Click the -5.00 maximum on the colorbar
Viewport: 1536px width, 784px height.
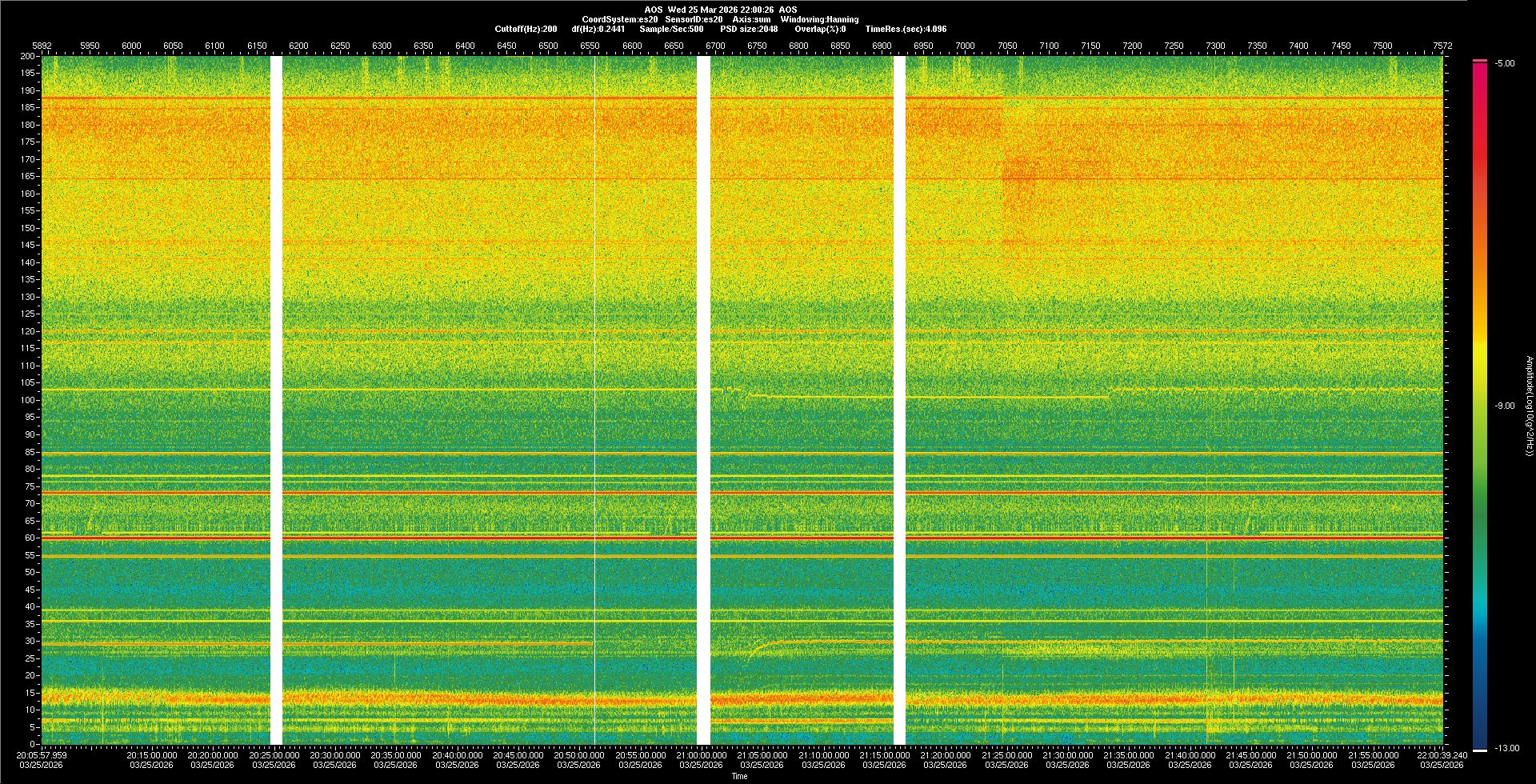click(1505, 63)
